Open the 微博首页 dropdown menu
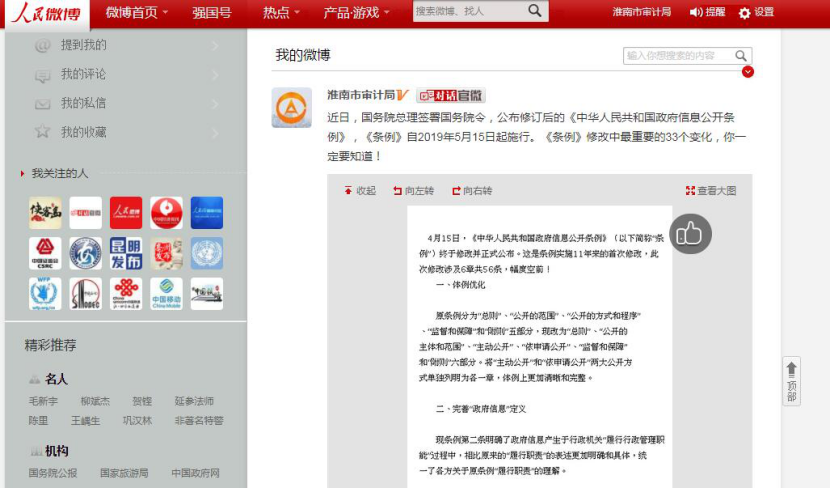 [x=137, y=13]
